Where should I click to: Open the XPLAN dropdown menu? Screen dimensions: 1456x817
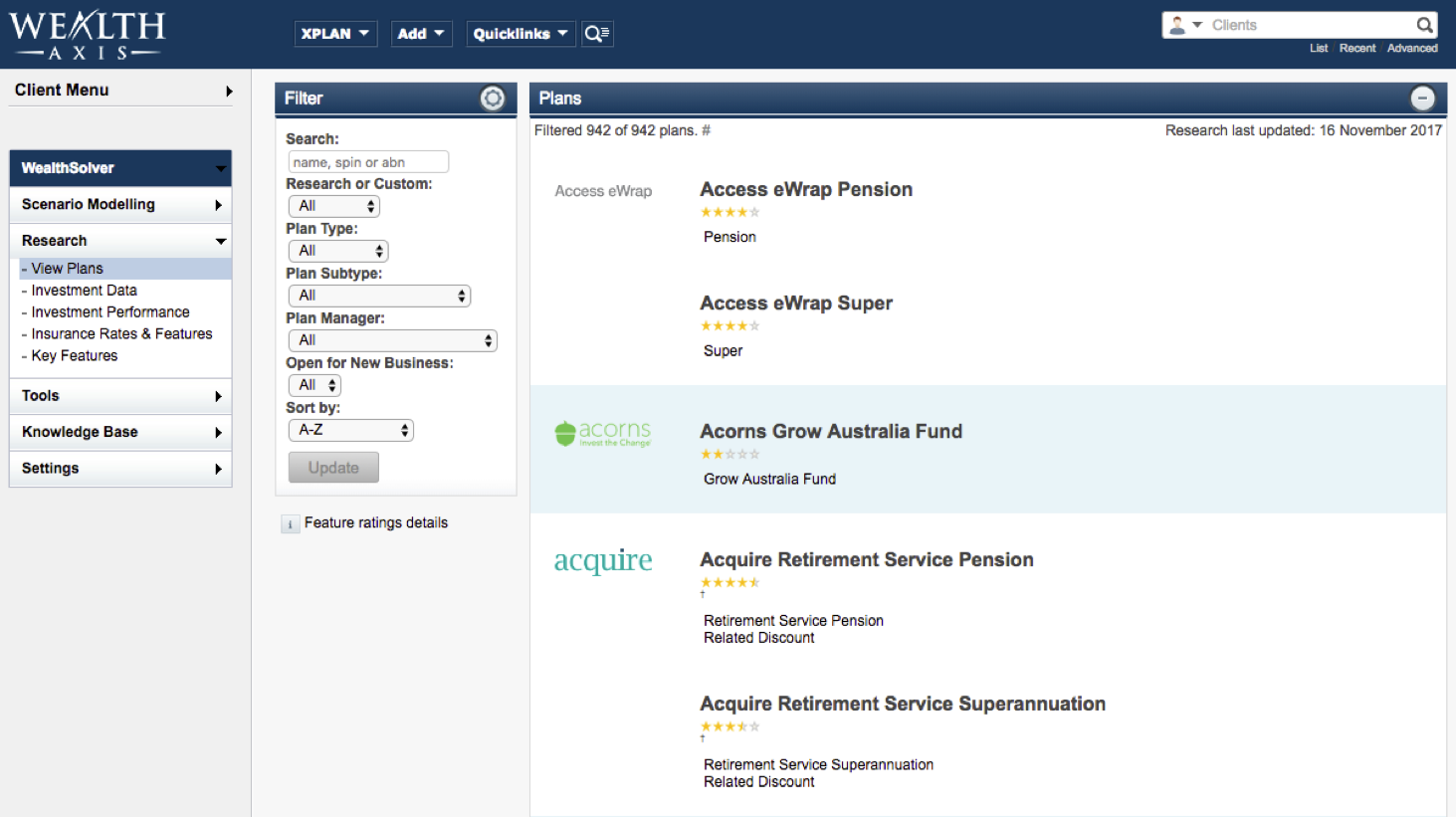coord(335,34)
